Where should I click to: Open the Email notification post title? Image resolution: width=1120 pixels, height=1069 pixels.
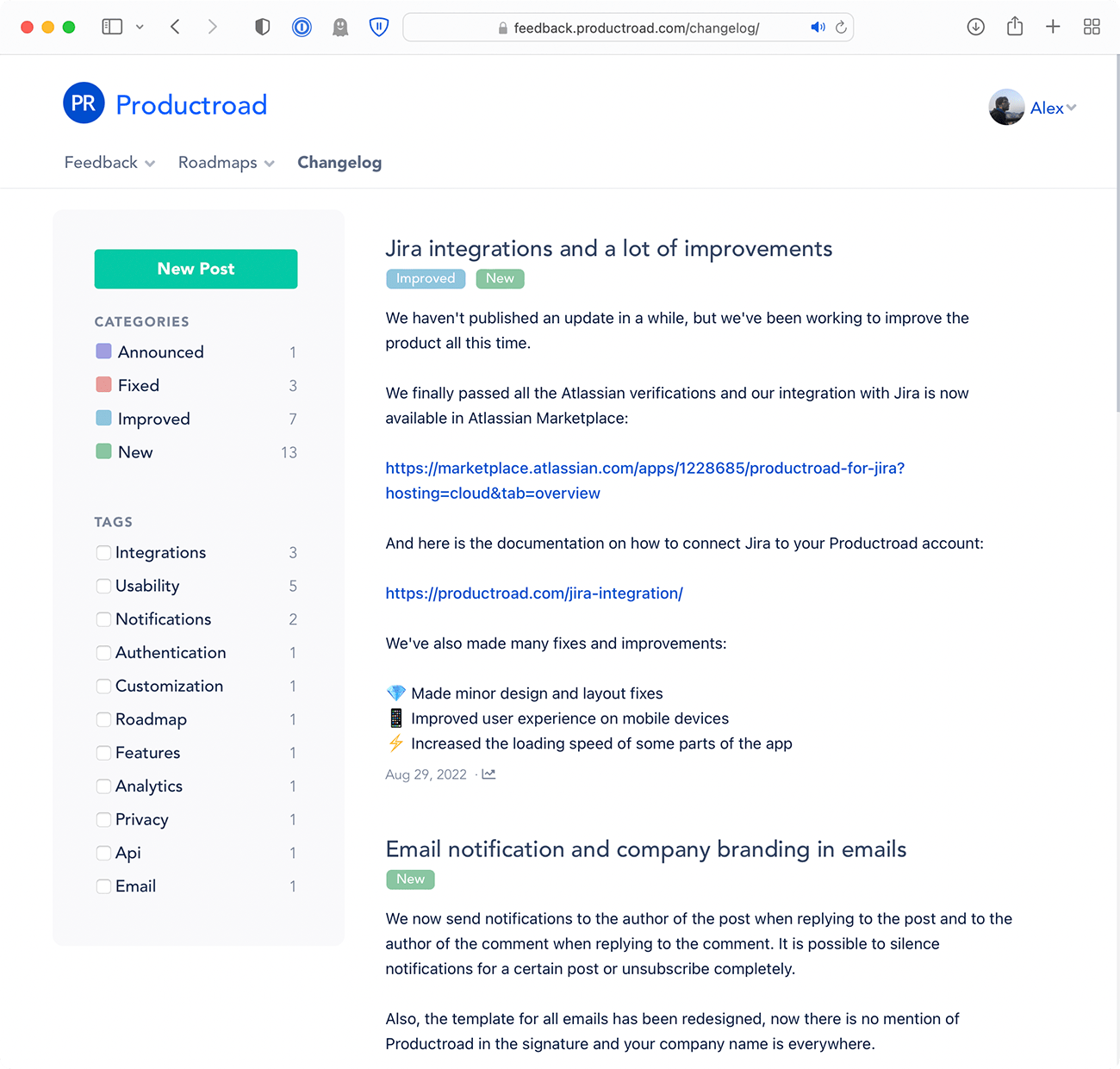[646, 849]
